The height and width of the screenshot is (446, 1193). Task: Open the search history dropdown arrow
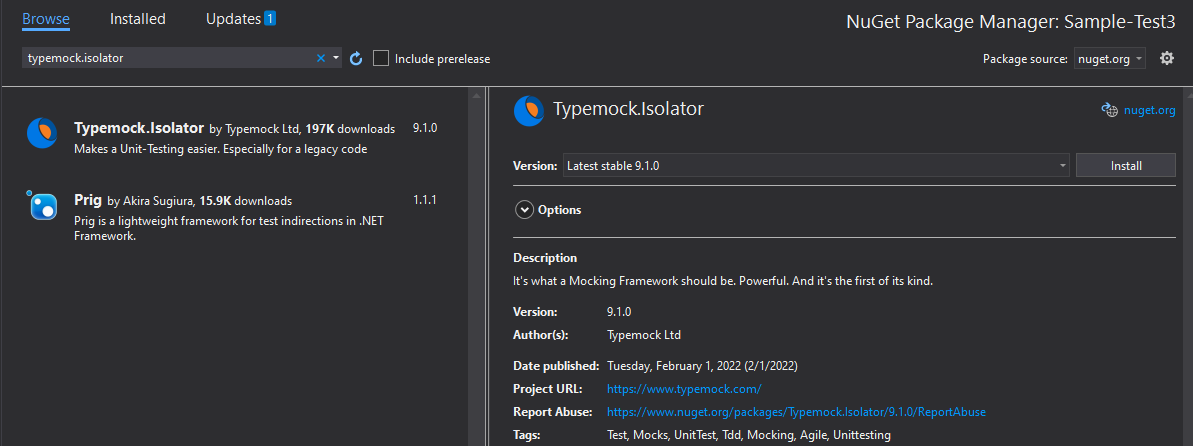pyautogui.click(x=335, y=59)
